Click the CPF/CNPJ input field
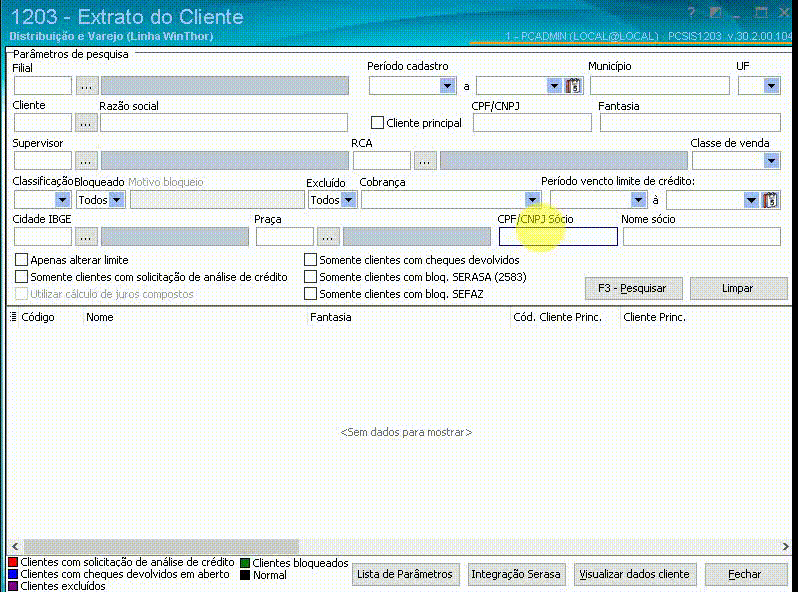The width and height of the screenshot is (798, 592). pyautogui.click(x=532, y=123)
